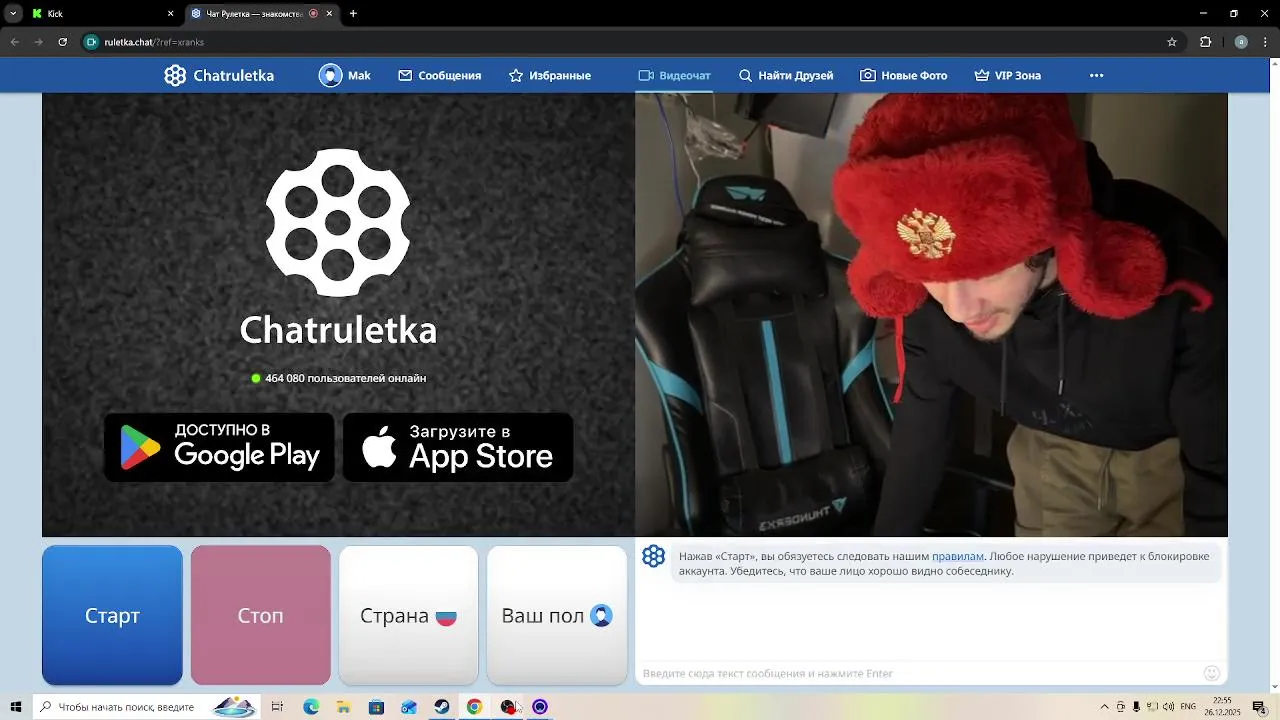1280x720 pixels.
Task: Open Новые Фото section
Action: coord(904,76)
